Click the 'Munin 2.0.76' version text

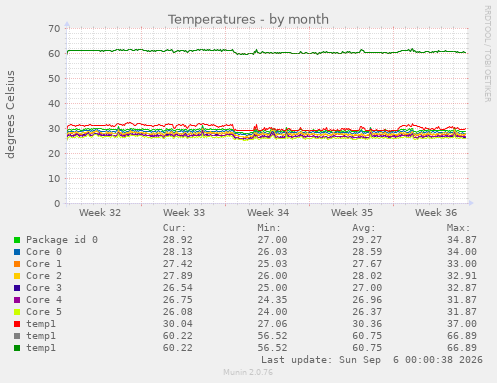pos(248,372)
